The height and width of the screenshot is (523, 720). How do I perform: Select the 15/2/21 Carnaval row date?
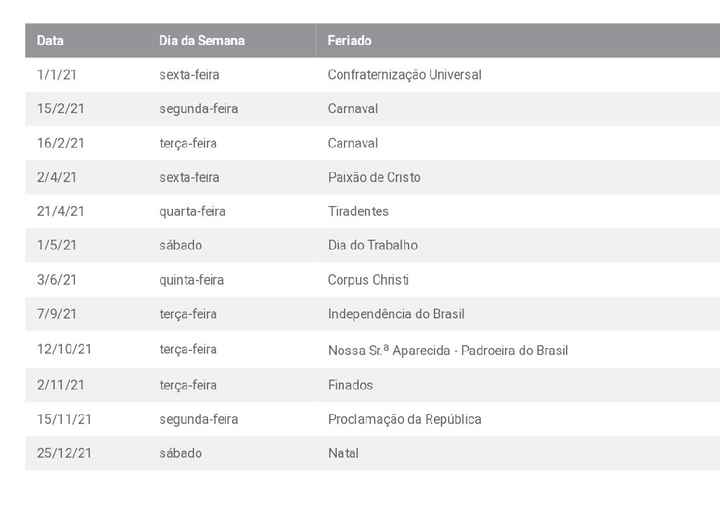(61, 109)
